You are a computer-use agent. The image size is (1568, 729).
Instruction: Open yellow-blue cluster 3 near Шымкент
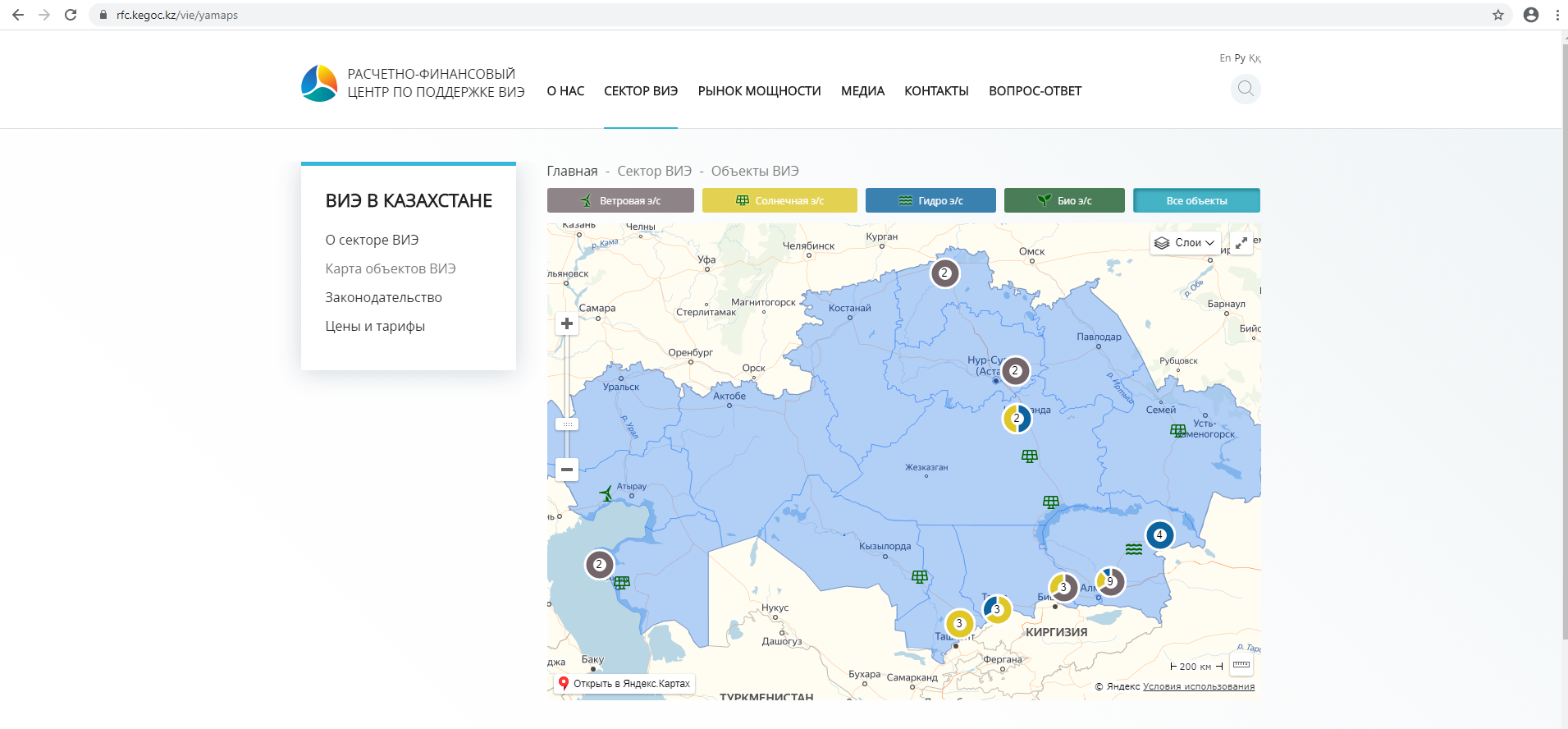point(997,609)
